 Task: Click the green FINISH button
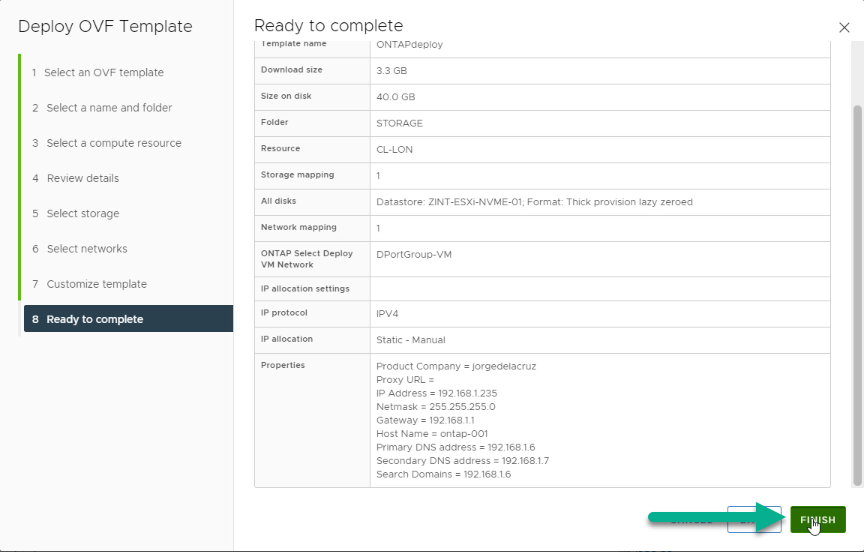tap(818, 519)
